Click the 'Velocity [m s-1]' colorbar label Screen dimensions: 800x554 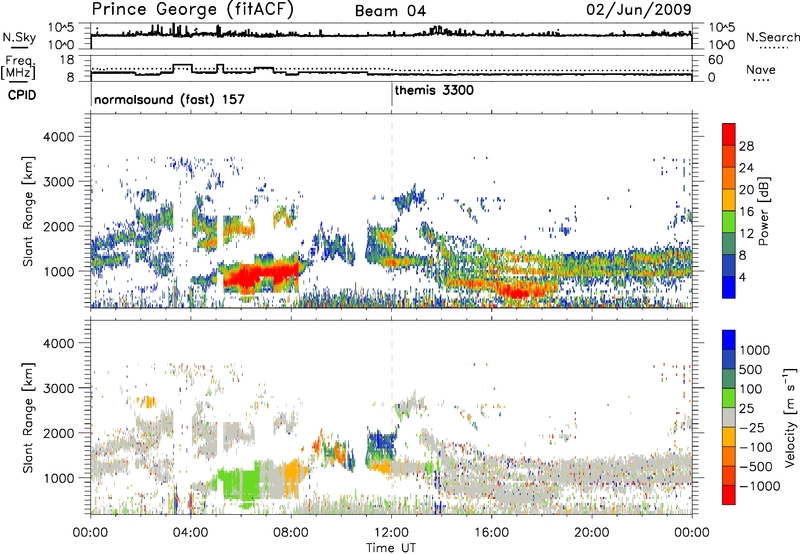point(791,417)
